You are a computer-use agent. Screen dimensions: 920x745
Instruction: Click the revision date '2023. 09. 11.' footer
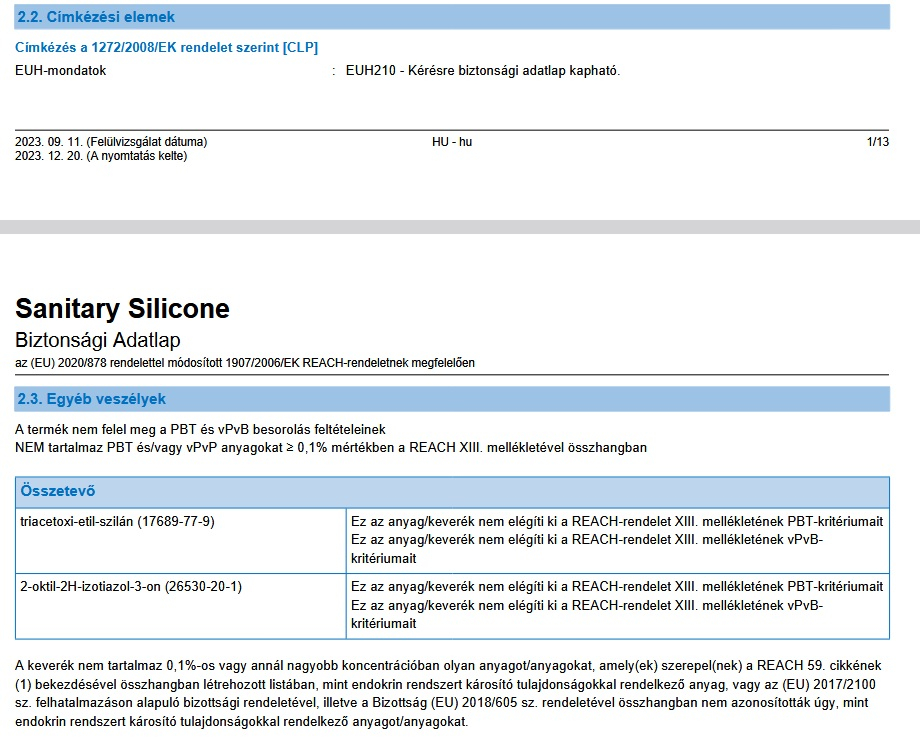click(x=111, y=142)
